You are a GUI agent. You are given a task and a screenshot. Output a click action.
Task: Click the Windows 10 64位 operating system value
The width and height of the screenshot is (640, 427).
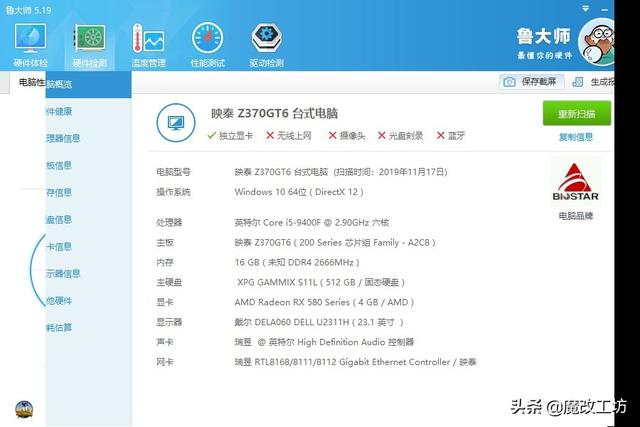299,192
